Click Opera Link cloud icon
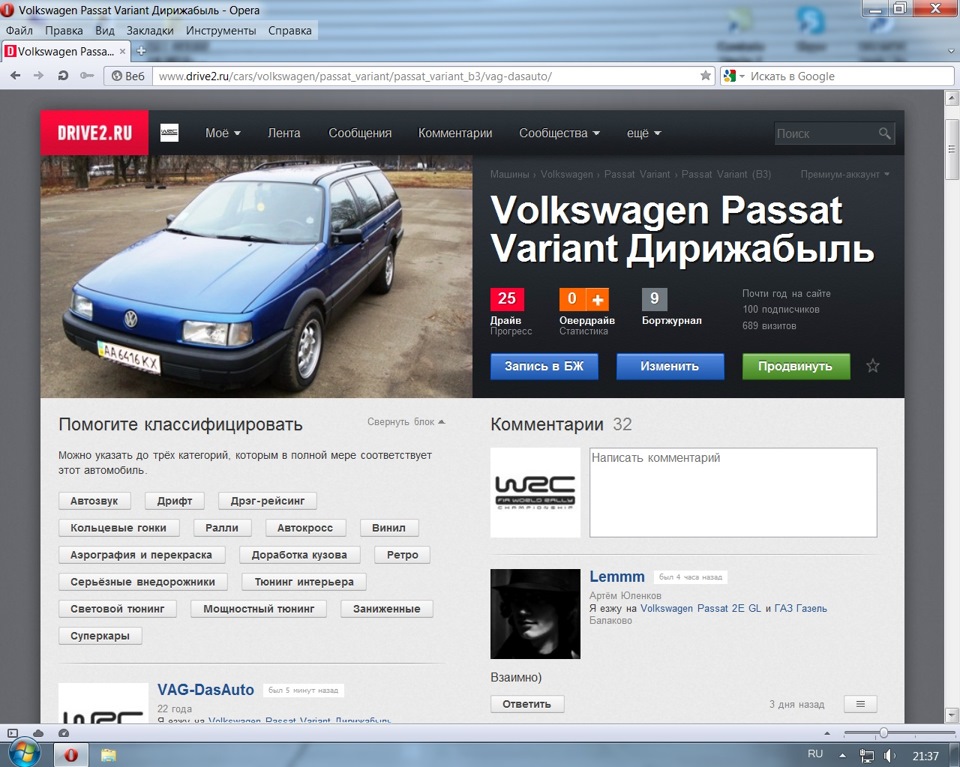The height and width of the screenshot is (767, 960). 38,733
